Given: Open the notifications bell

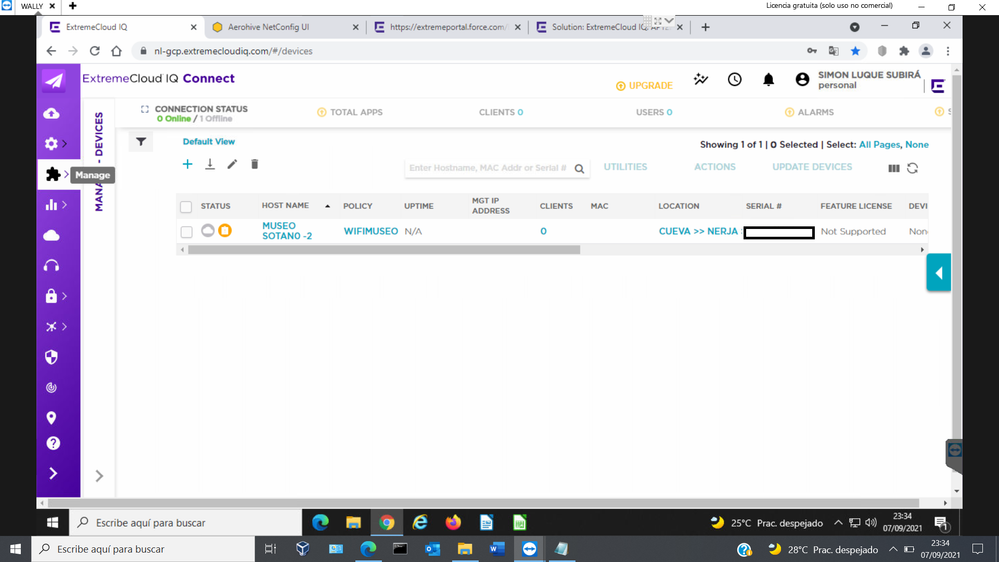Looking at the screenshot, I should pyautogui.click(x=768, y=80).
